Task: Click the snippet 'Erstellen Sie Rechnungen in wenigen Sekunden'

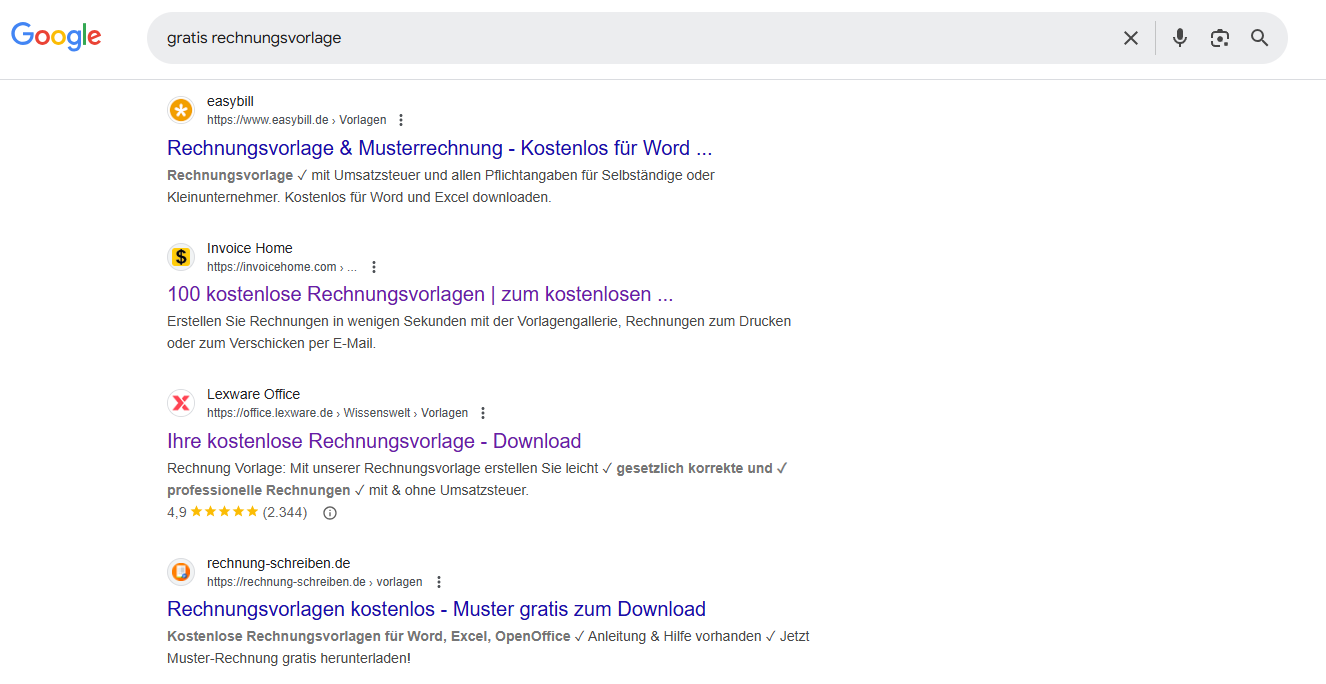Action: (479, 332)
